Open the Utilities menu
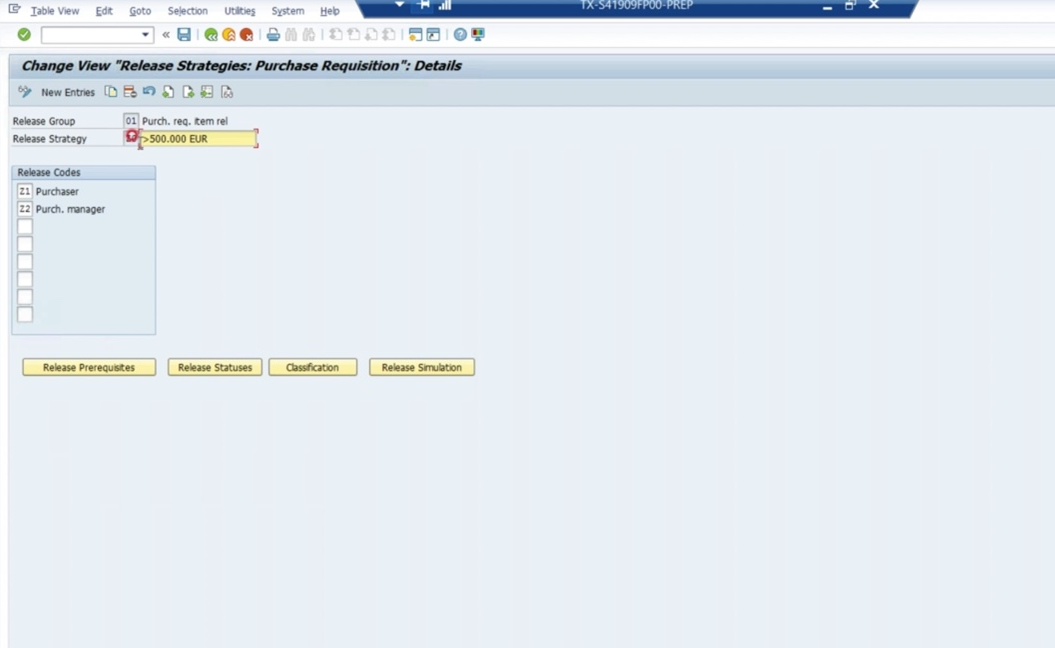 click(x=240, y=11)
